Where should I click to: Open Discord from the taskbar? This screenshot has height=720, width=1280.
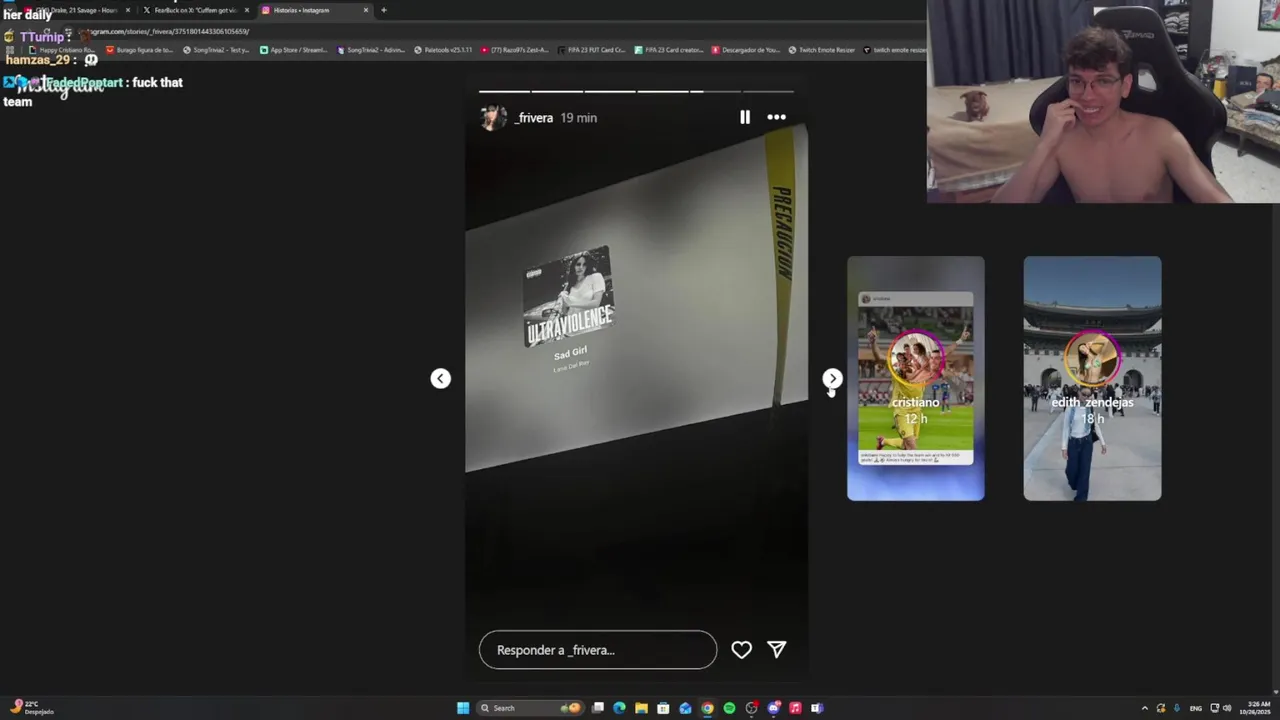[773, 708]
